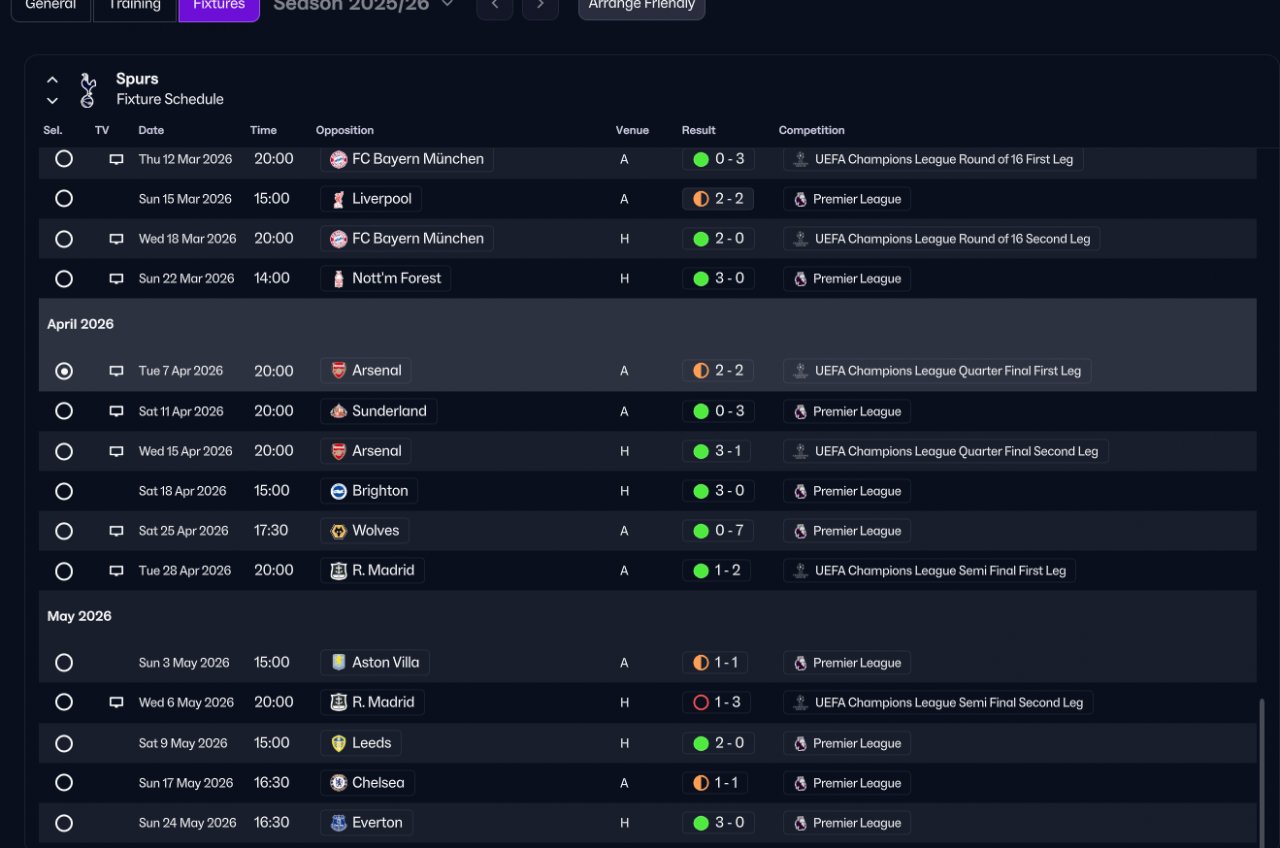Image resolution: width=1280 pixels, height=848 pixels.
Task: Click the TV icon on the Sunderland row
Action: 116,411
